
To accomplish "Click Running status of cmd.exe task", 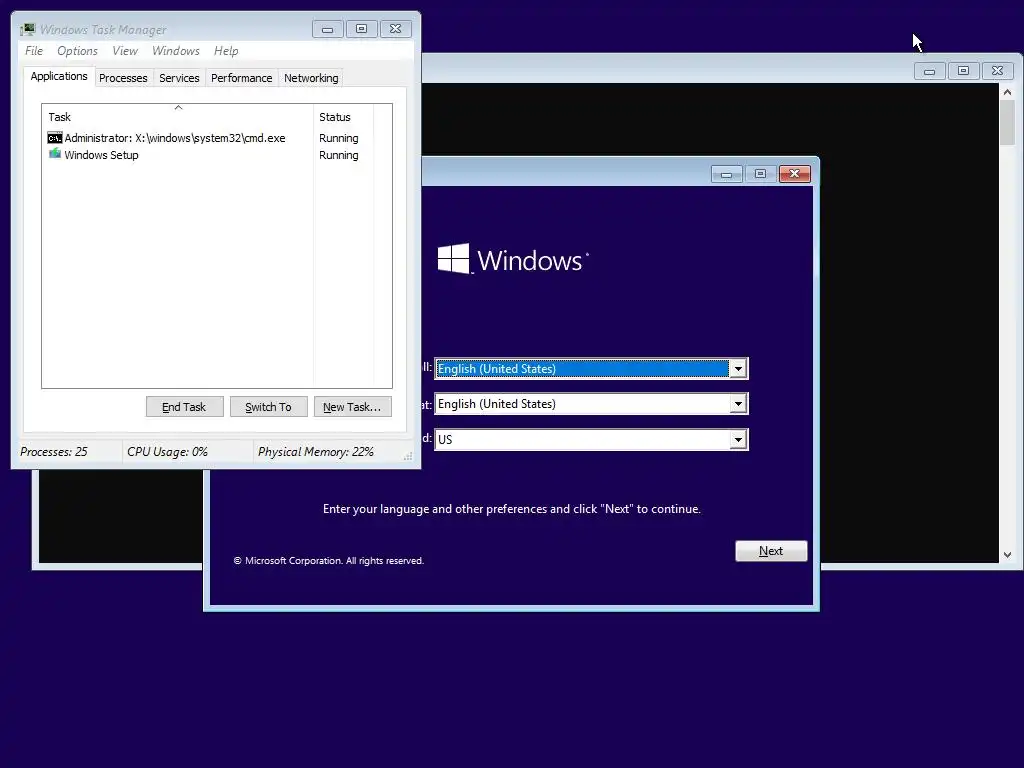I will (338, 138).
